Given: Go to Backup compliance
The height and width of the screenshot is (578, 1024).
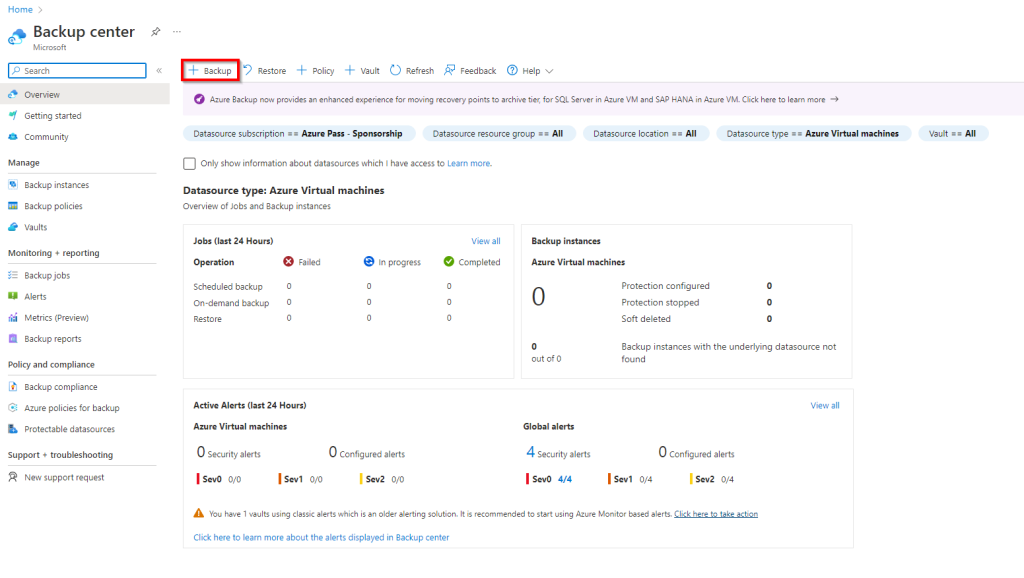Looking at the screenshot, I should (x=61, y=387).
